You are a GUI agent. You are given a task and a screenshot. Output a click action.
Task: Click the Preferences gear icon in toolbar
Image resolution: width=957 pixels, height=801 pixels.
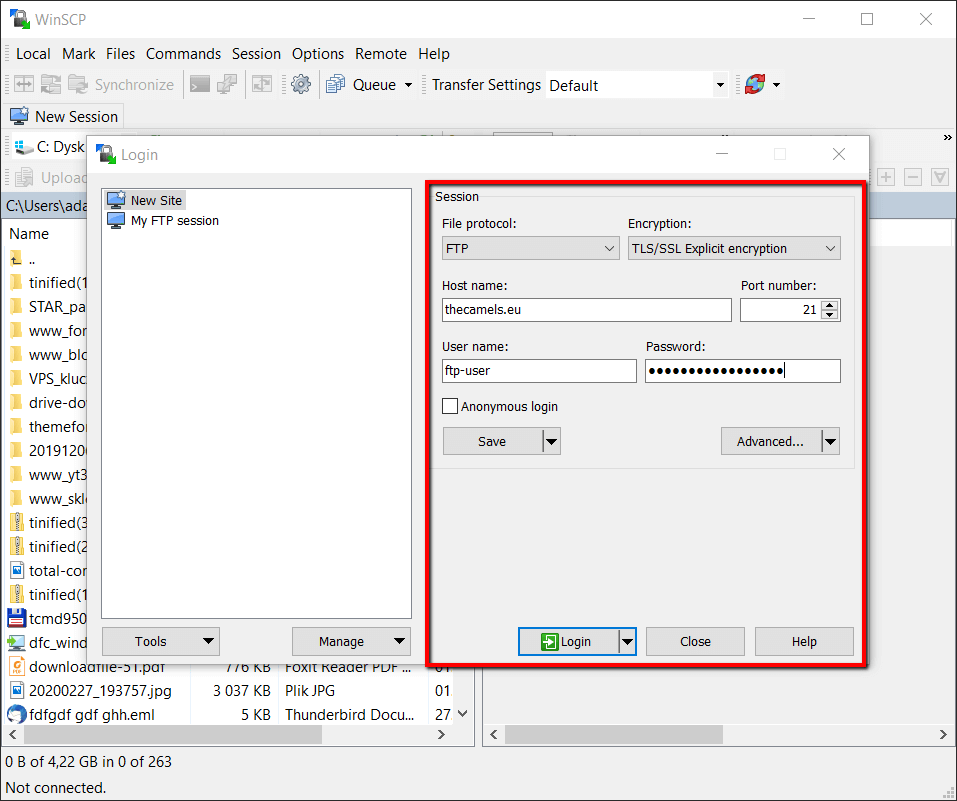[x=301, y=85]
